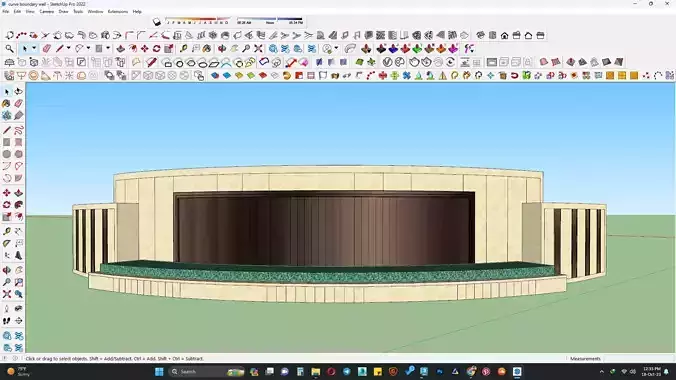
Task: Choose the Freehand drawing tool
Action: [19, 130]
